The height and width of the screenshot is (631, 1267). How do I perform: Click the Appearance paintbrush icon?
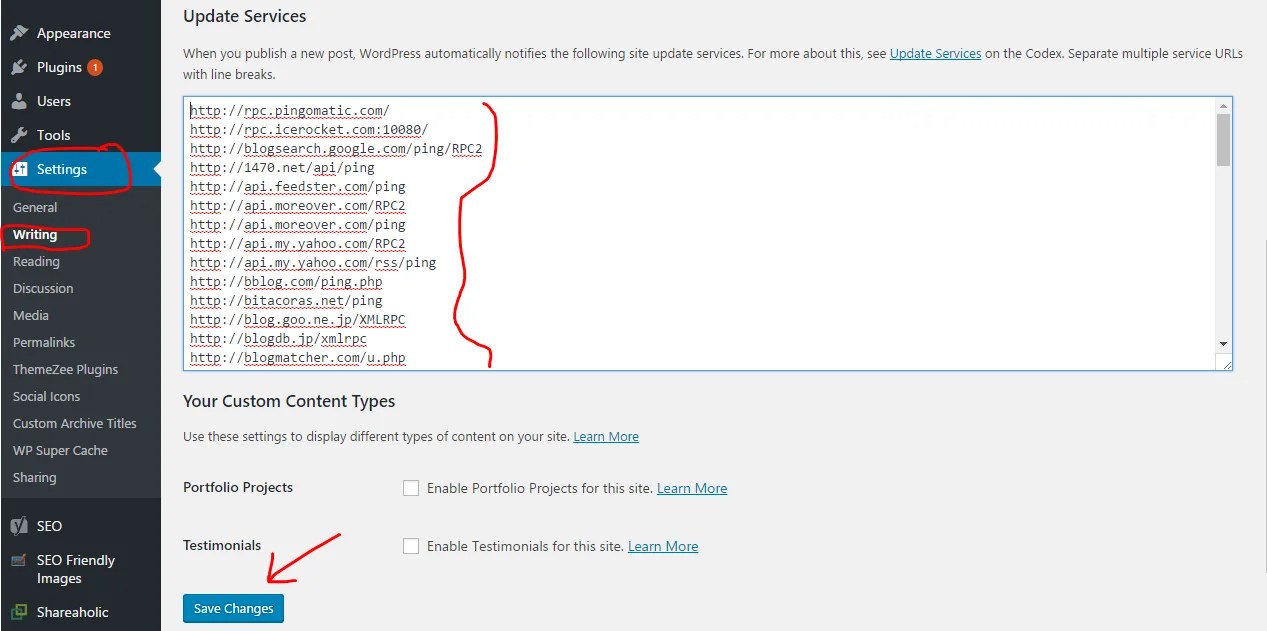[x=19, y=33]
